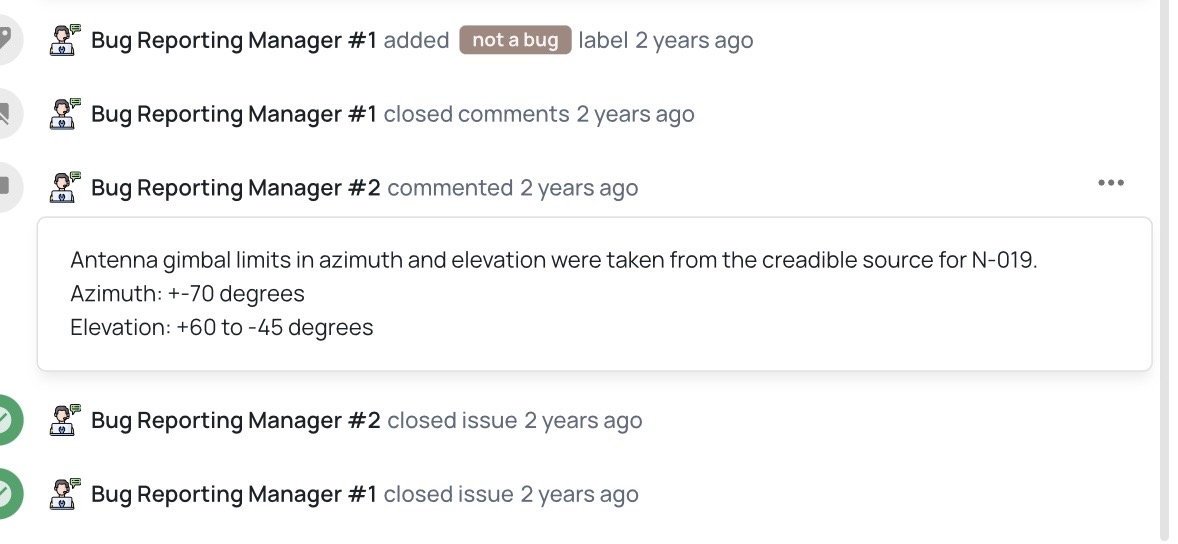Click the comment timeline icon
The width and height of the screenshot is (1178, 544).
click(x=5, y=187)
